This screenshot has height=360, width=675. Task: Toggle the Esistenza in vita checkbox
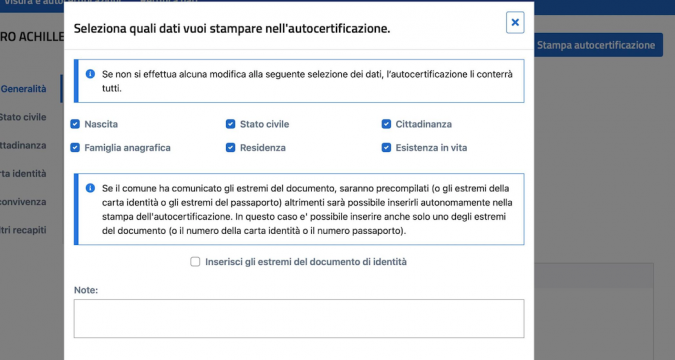386,148
